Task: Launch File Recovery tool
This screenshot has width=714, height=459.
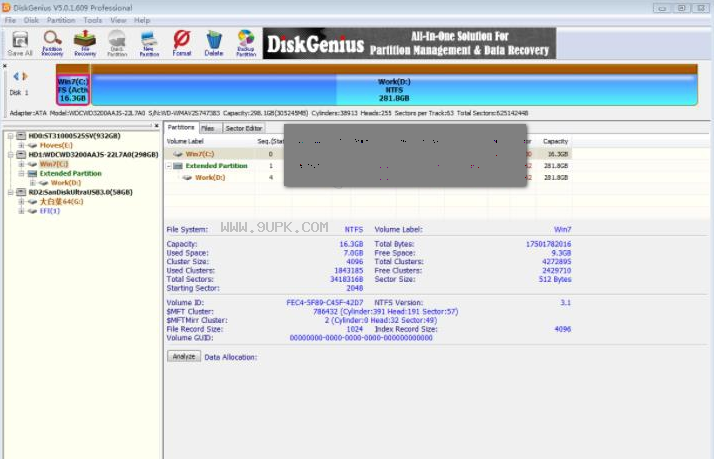Action: (x=85, y=44)
